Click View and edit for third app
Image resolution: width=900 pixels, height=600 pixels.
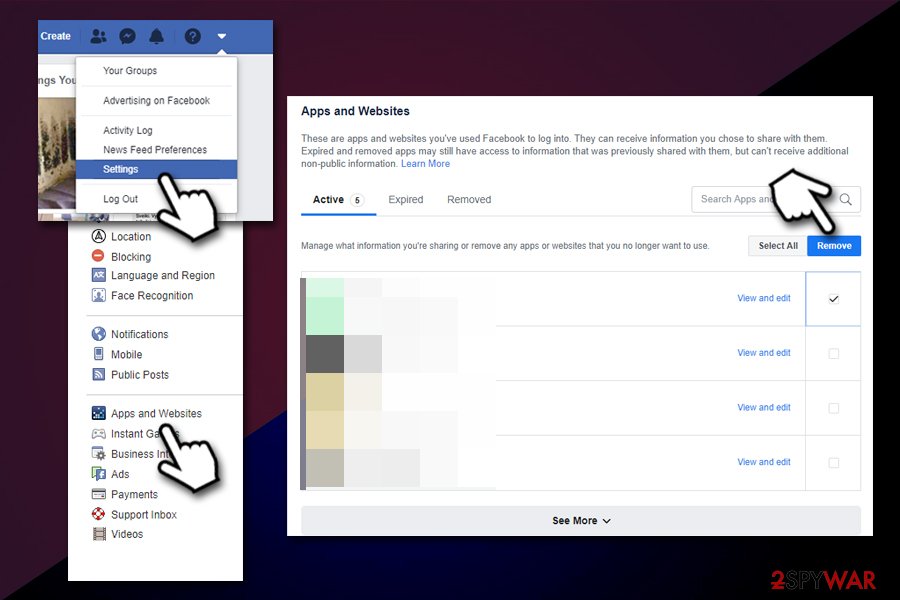(x=763, y=407)
